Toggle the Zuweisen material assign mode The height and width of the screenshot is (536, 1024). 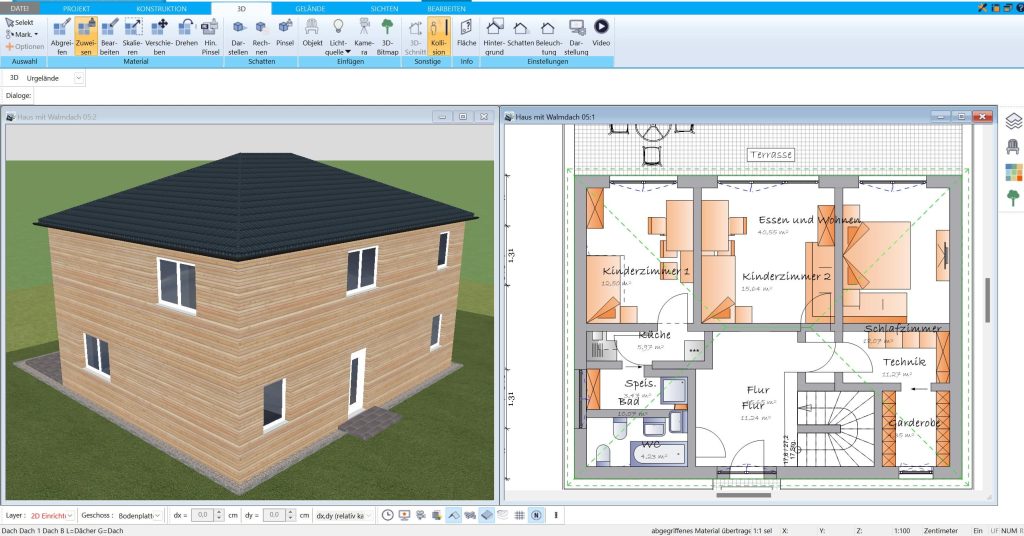[x=85, y=35]
